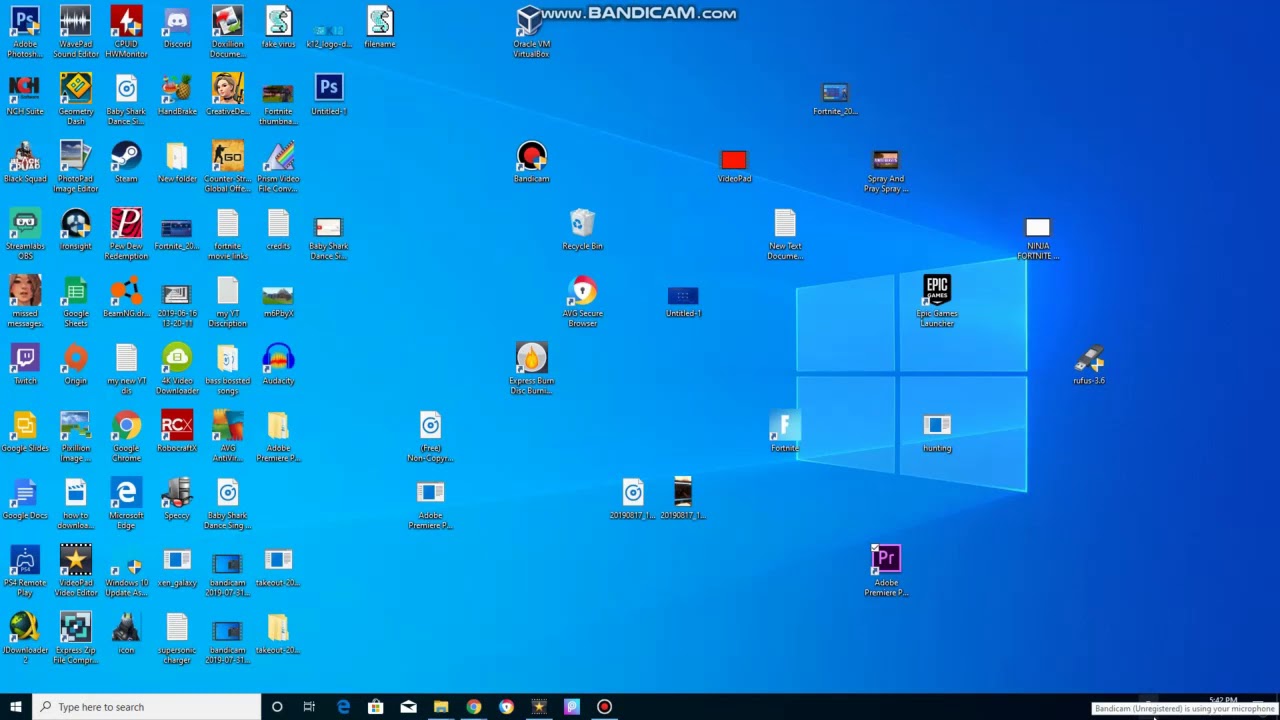Select AVG AntiVirus desktop icon
Screen dimensions: 1280x720
click(227, 435)
